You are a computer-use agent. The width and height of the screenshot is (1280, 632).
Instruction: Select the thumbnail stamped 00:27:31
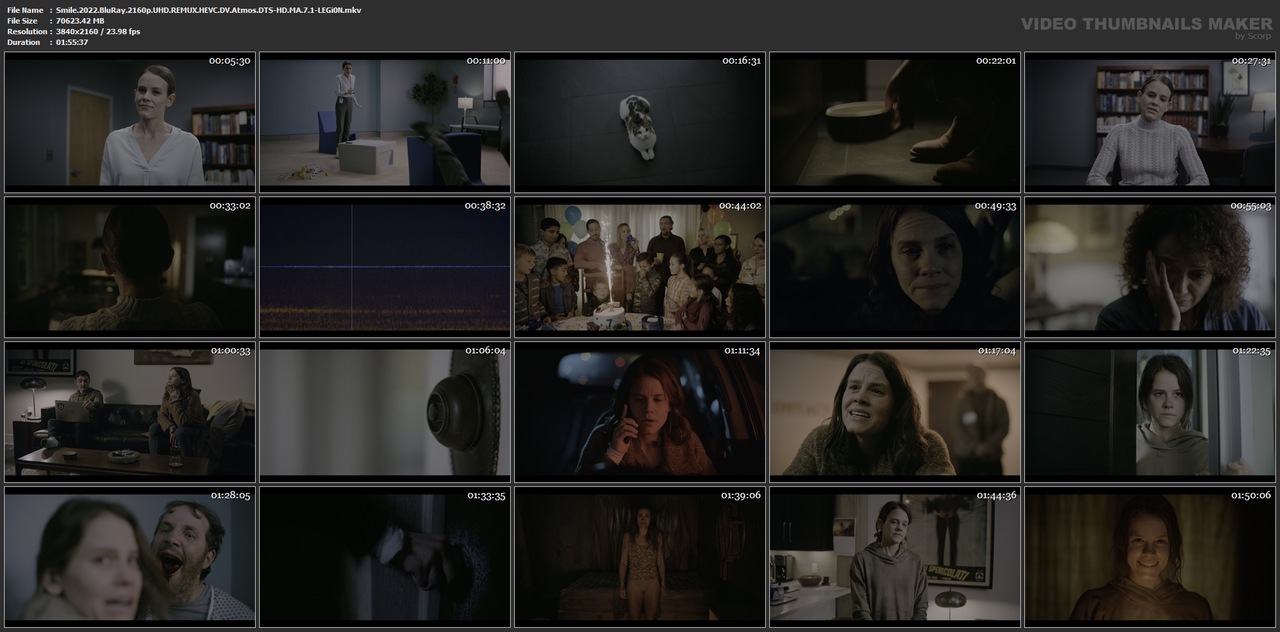click(x=1150, y=122)
